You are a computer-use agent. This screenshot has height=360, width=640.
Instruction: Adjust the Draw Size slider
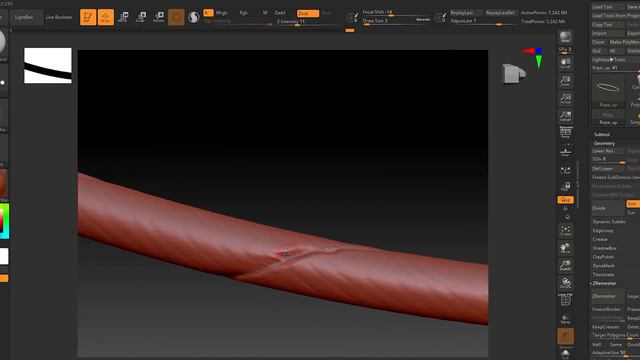tap(396, 21)
